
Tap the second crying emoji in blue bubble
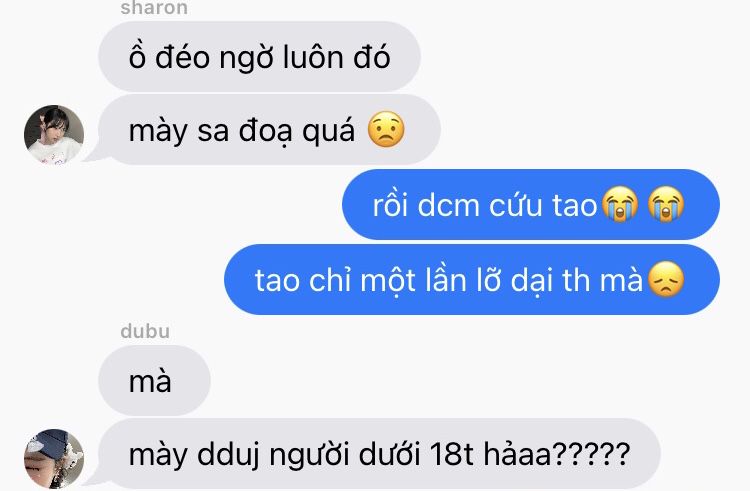tap(666, 204)
